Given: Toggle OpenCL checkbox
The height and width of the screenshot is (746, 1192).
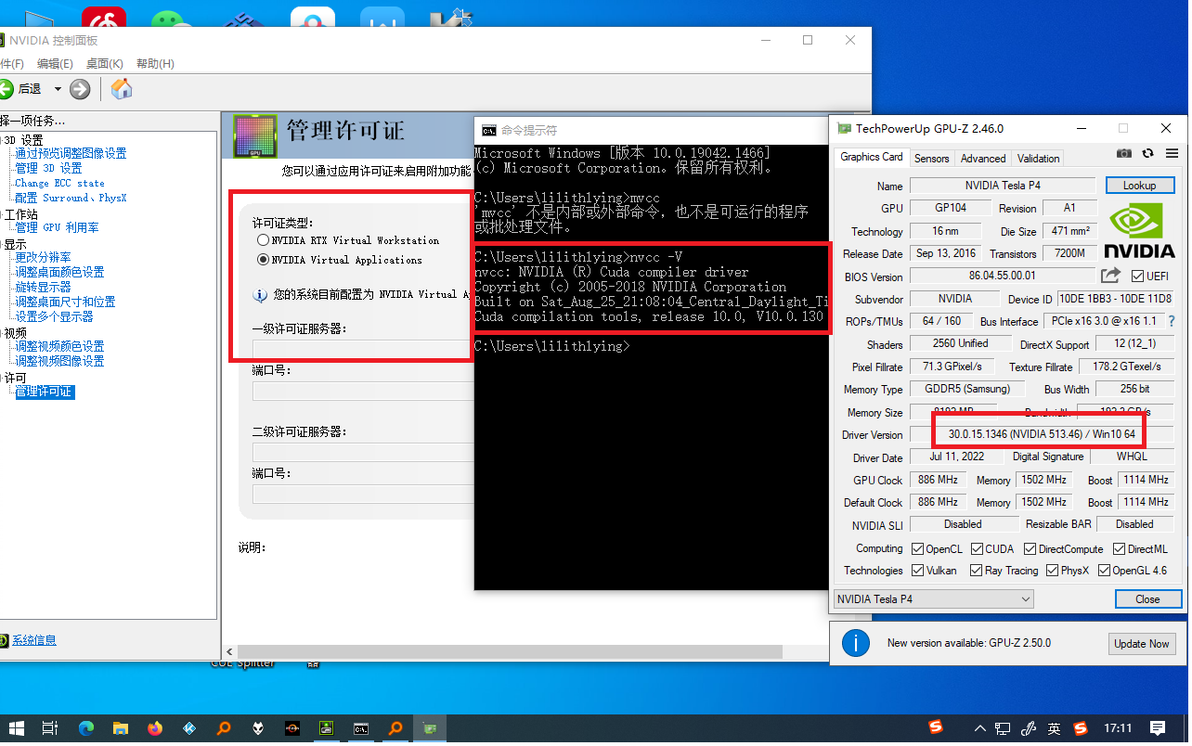Looking at the screenshot, I should (x=918, y=549).
